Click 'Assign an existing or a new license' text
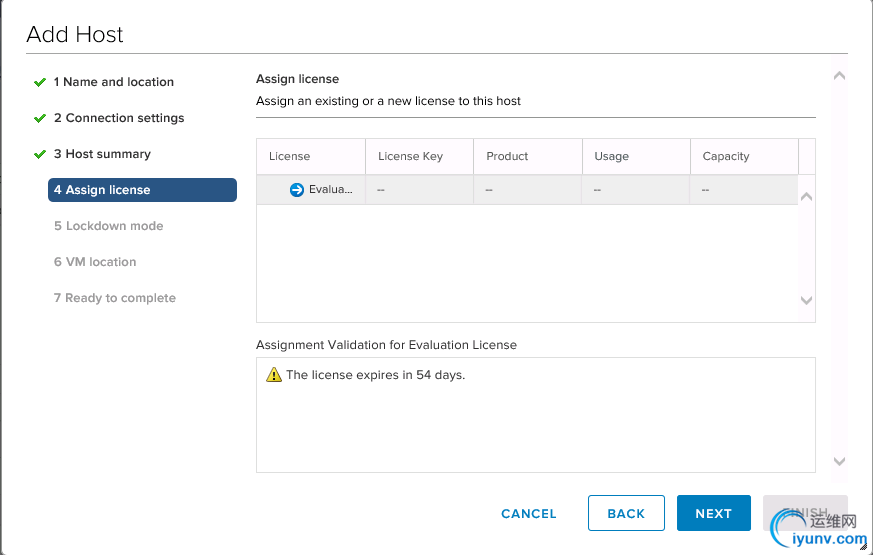This screenshot has height=555, width=873. [x=388, y=101]
